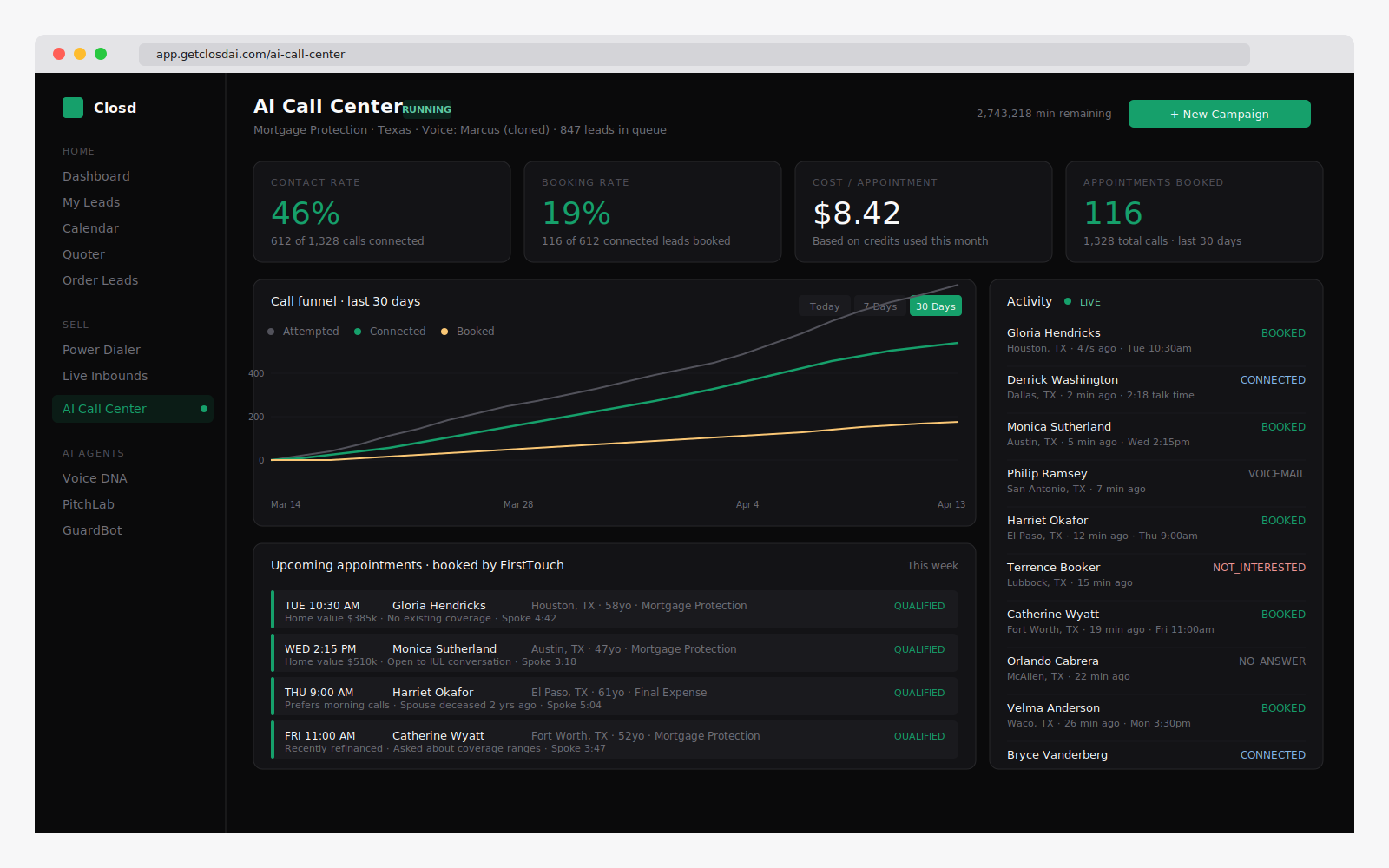Click the RUNNING status badge
The height and width of the screenshot is (868, 1389).
tap(426, 109)
